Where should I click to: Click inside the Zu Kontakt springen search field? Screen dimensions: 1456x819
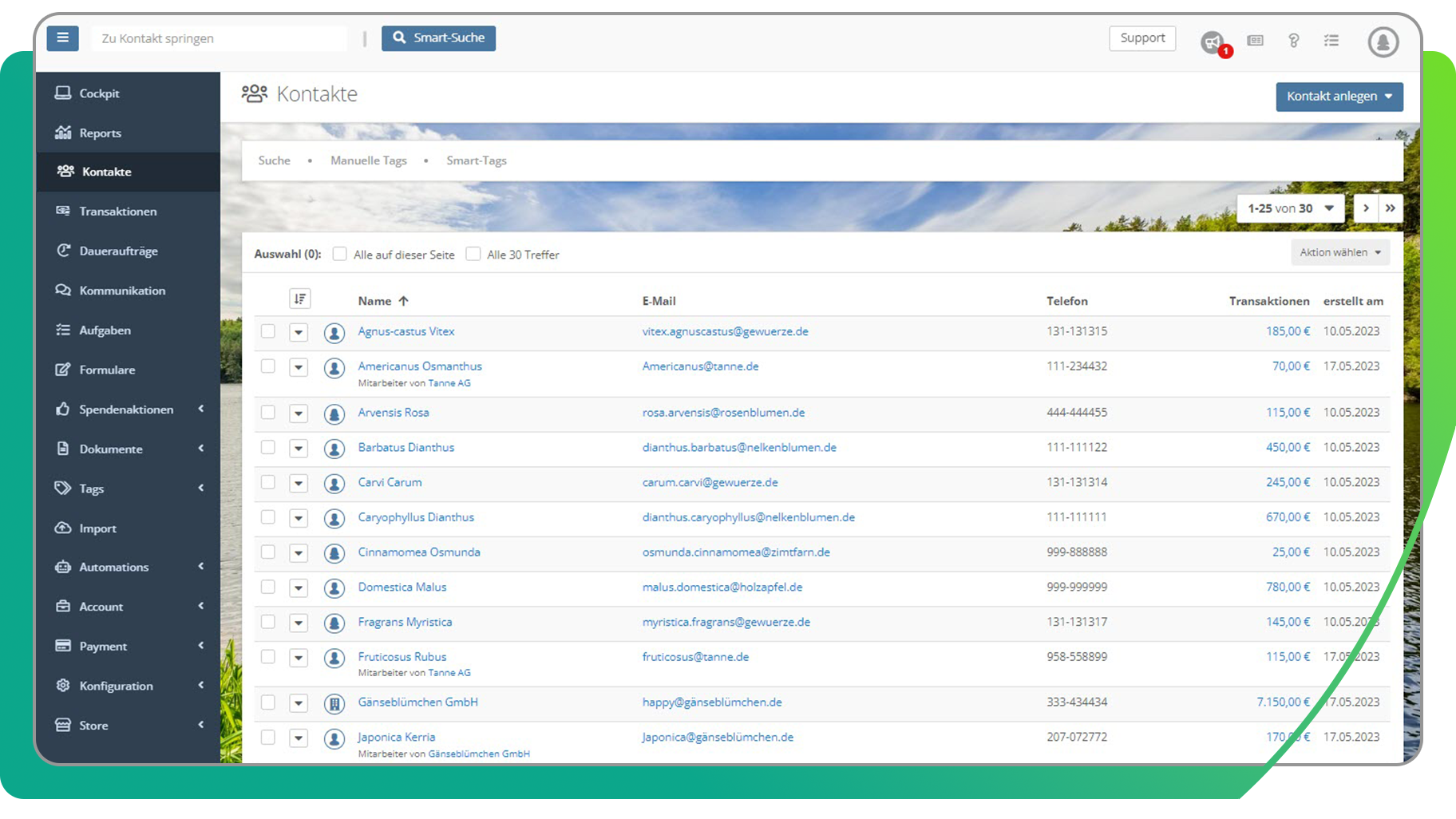coord(220,38)
